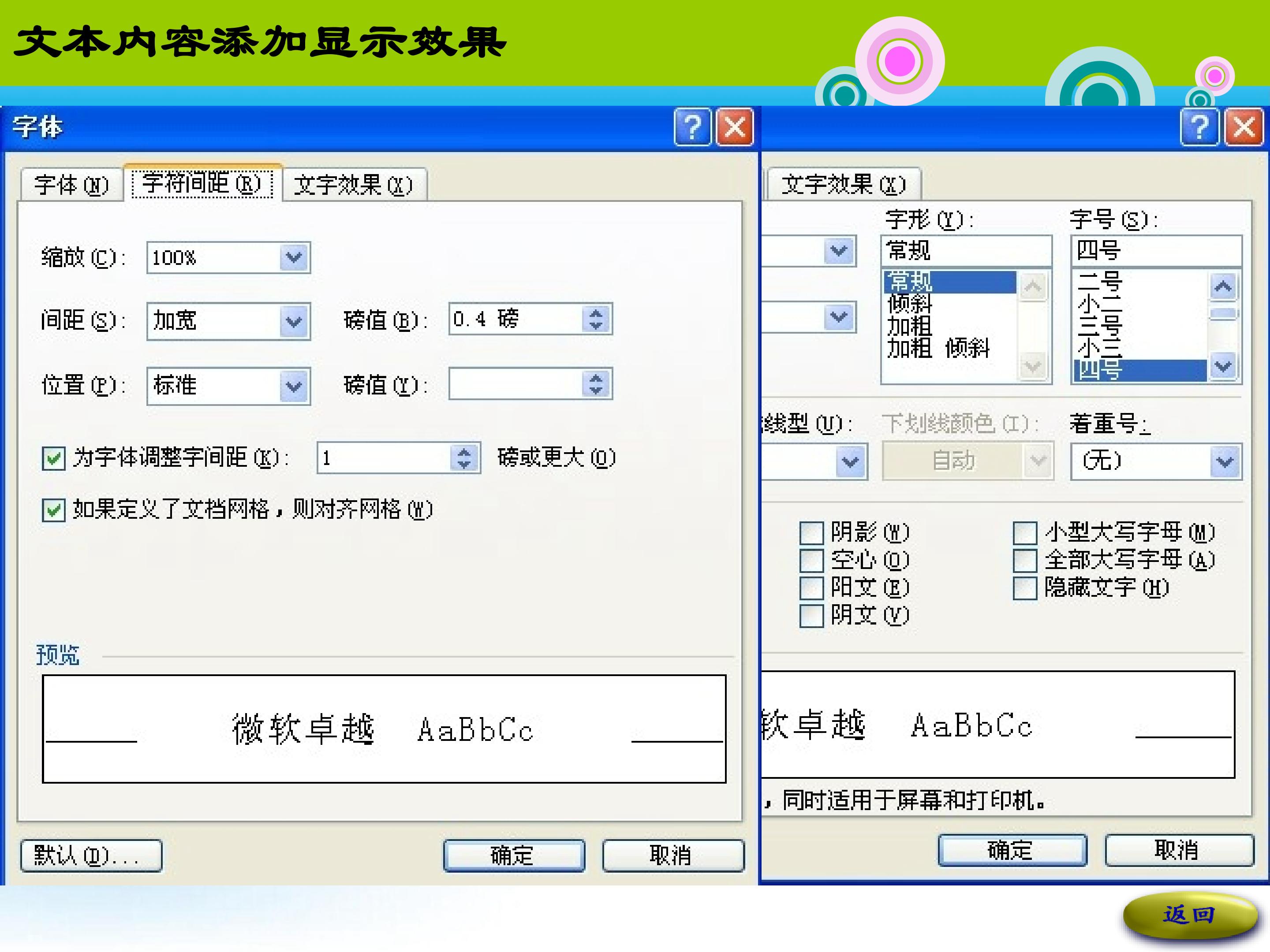Image resolution: width=1270 pixels, height=952 pixels.
Task: Enable 隐藏文字(H) checkbox
Action: point(1025,588)
